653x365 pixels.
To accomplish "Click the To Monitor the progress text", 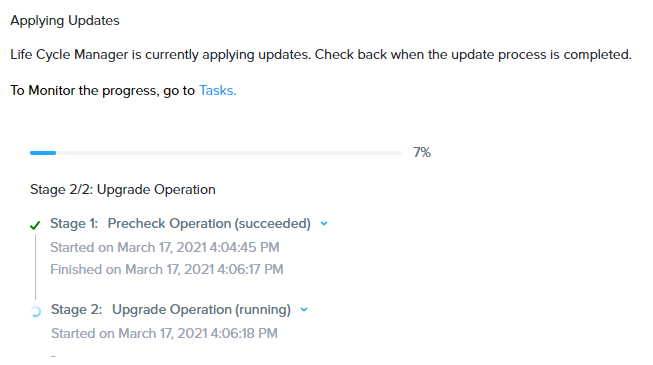I will pos(102,90).
